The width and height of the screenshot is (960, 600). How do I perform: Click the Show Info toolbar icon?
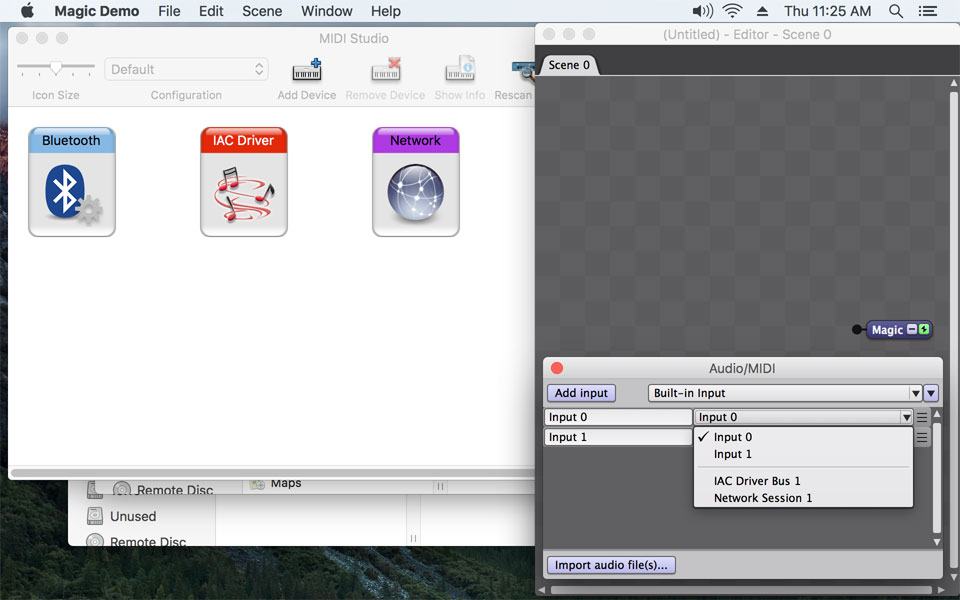pyautogui.click(x=460, y=70)
